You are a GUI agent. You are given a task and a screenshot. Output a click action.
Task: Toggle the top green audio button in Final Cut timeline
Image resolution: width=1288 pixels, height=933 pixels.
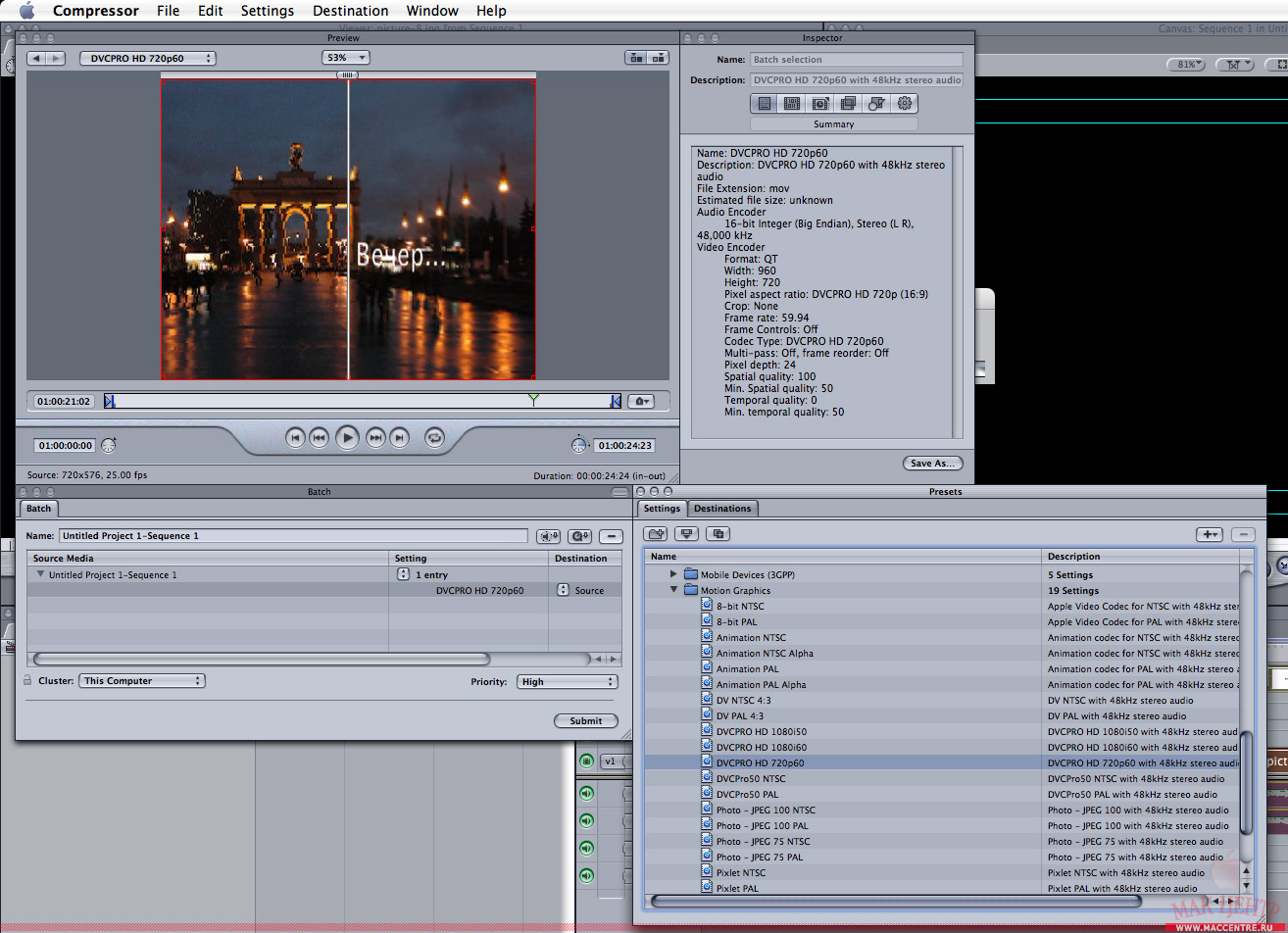click(x=587, y=793)
